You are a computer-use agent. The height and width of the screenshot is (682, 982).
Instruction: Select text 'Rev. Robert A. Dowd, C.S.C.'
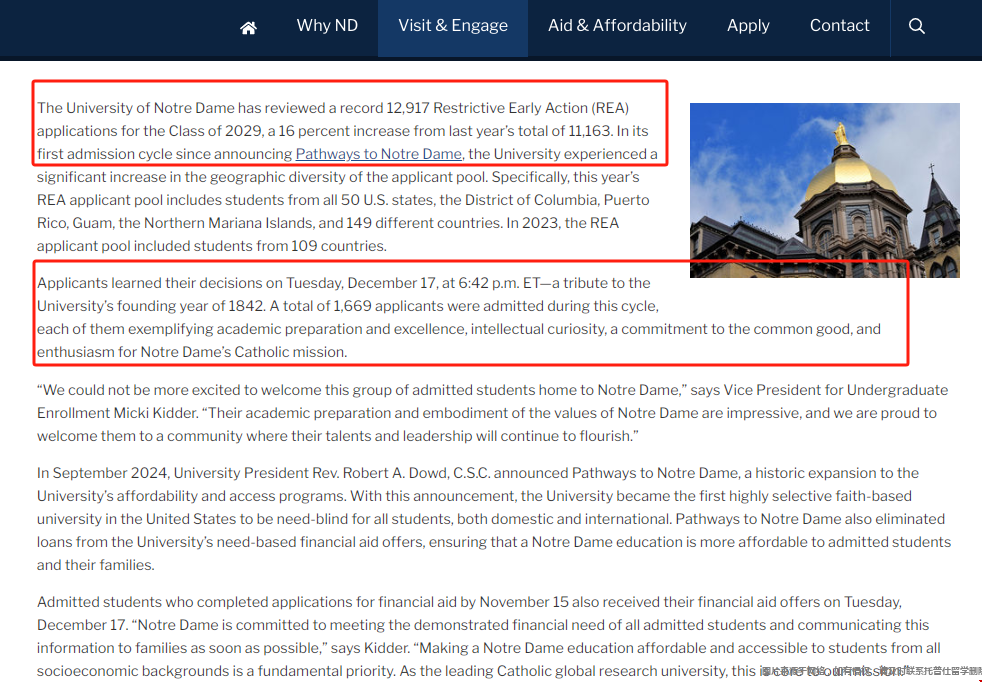(x=396, y=473)
